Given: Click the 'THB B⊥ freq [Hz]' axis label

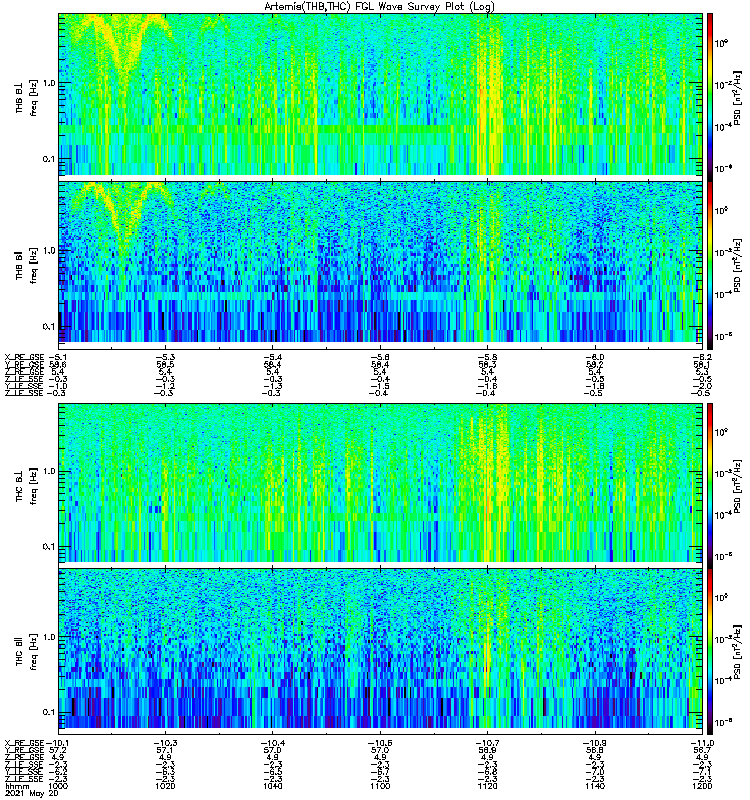Looking at the screenshot, I should pos(27,97).
